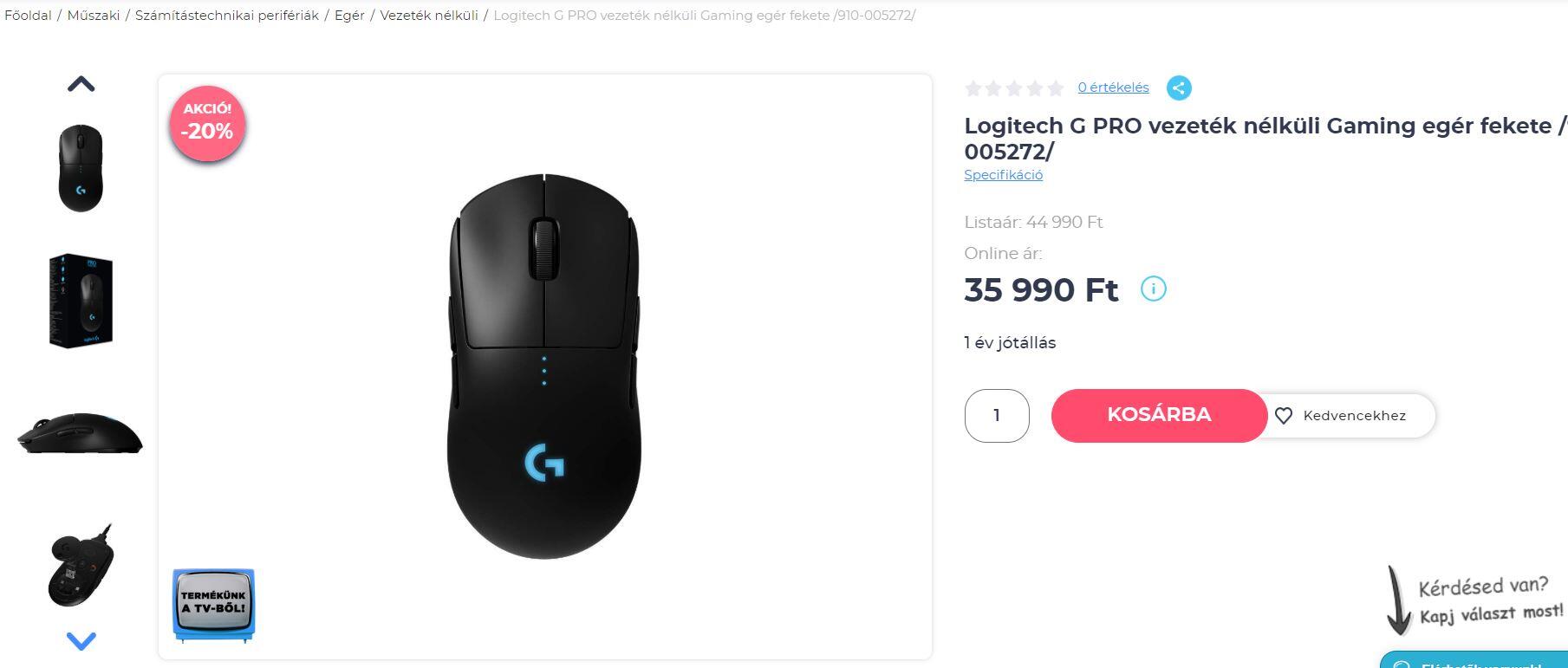Click the heart icon for favorites
This screenshot has width=1568, height=668.
1284,416
